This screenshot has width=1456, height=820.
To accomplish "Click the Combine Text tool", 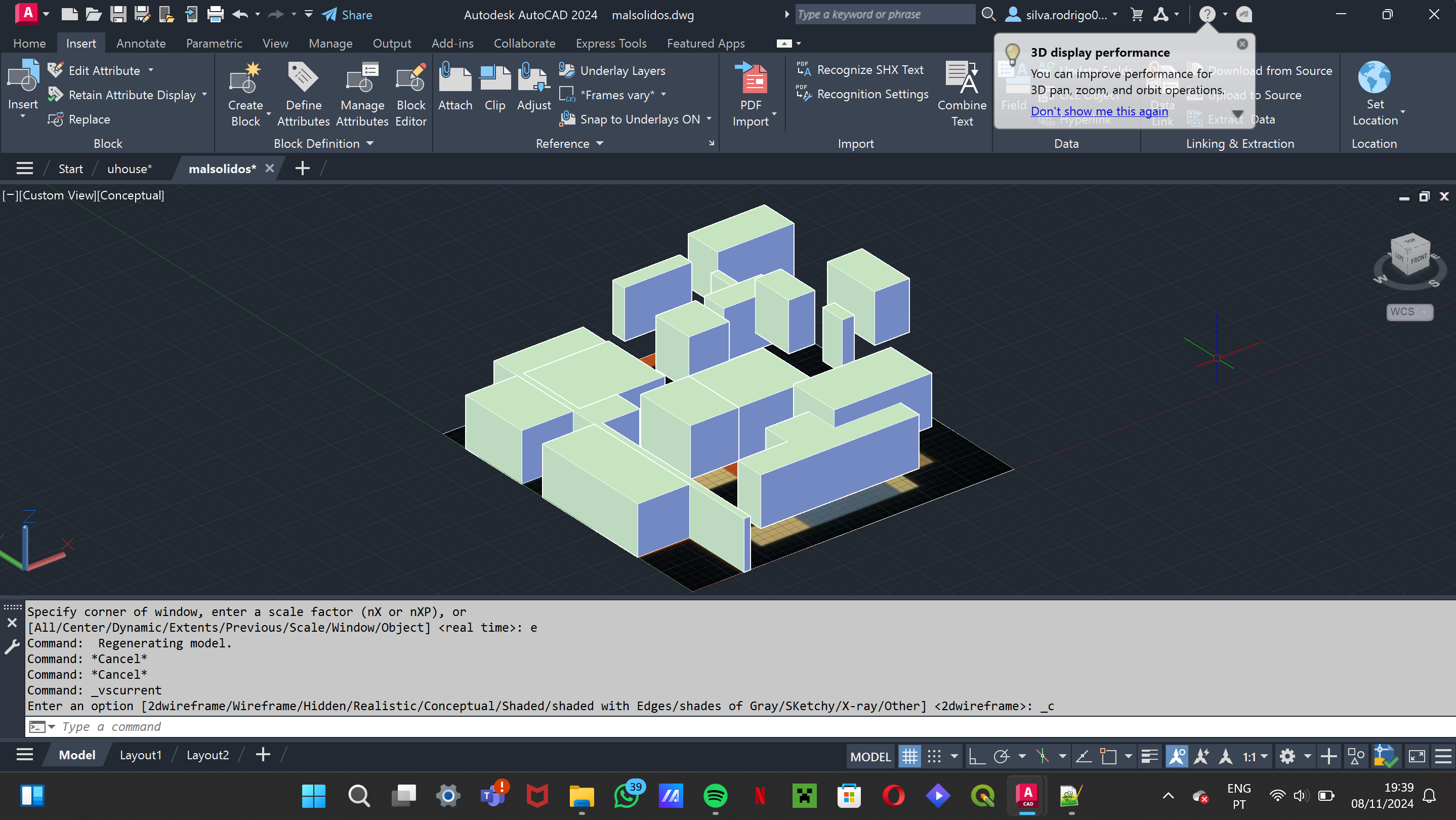I will pyautogui.click(x=962, y=78).
